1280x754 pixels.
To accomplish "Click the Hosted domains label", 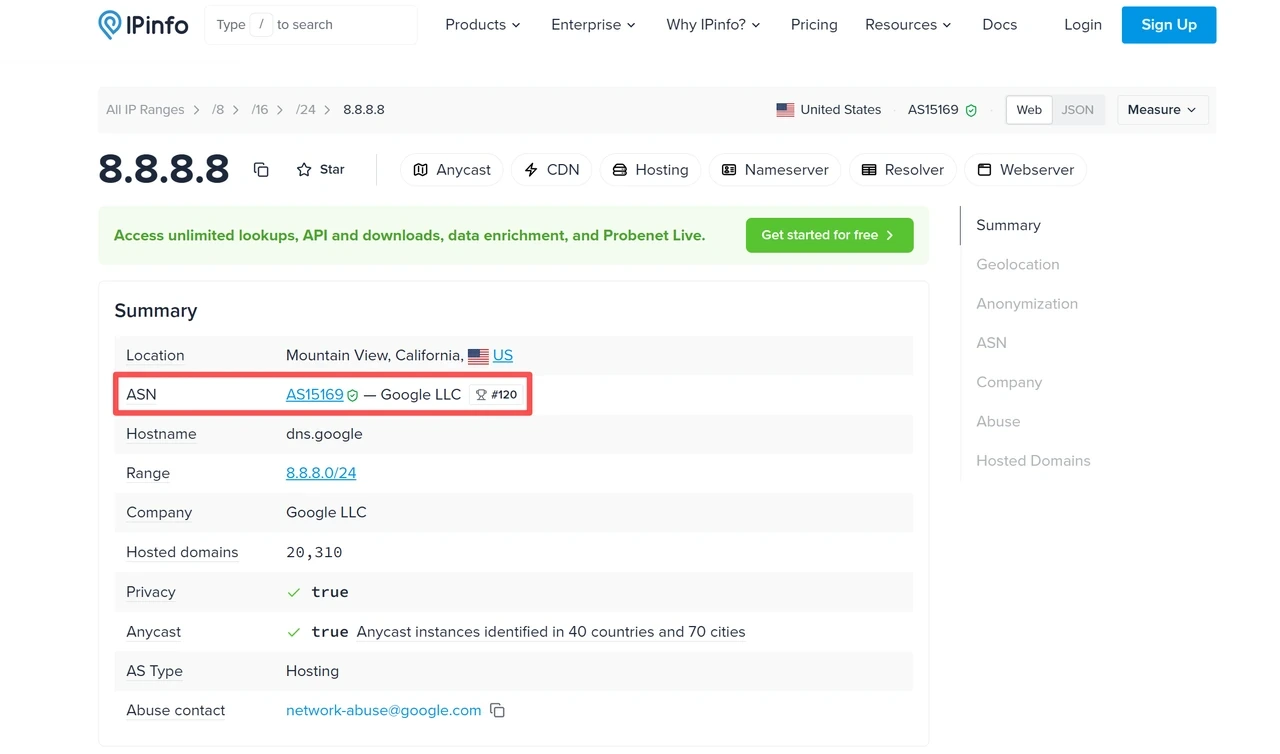I will [x=182, y=552].
